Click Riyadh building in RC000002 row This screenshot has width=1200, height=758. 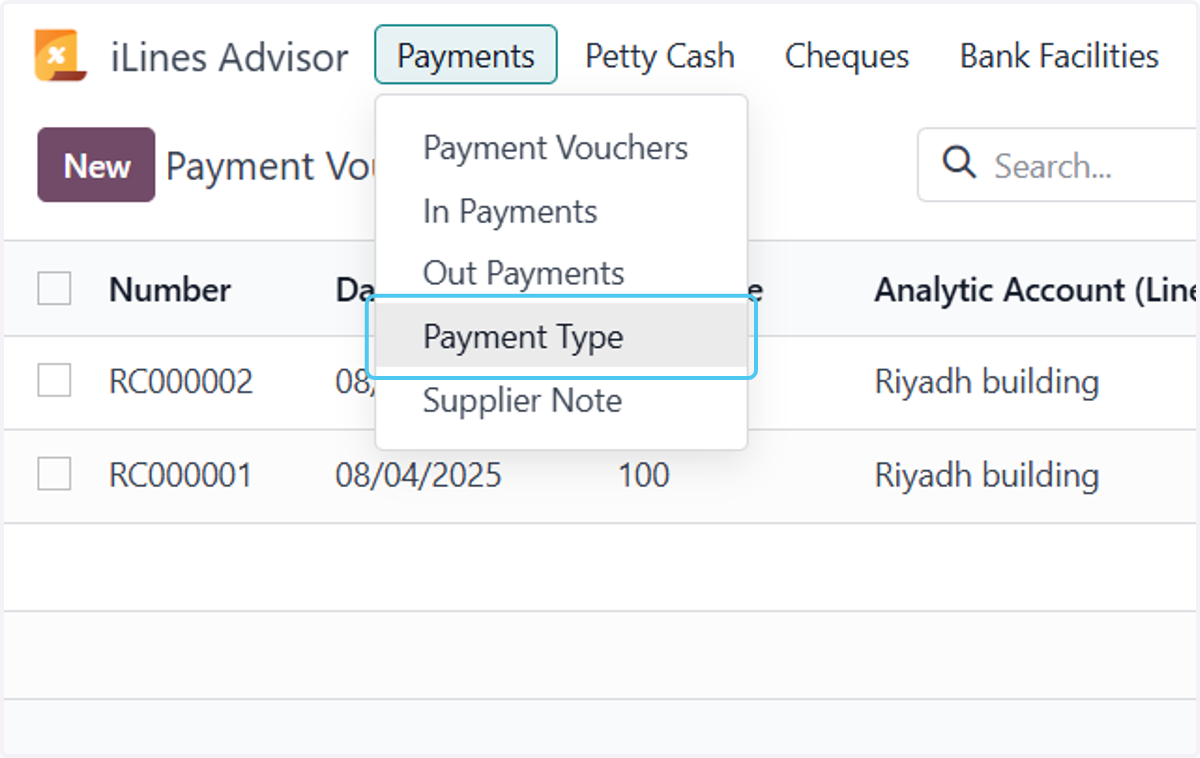click(986, 382)
